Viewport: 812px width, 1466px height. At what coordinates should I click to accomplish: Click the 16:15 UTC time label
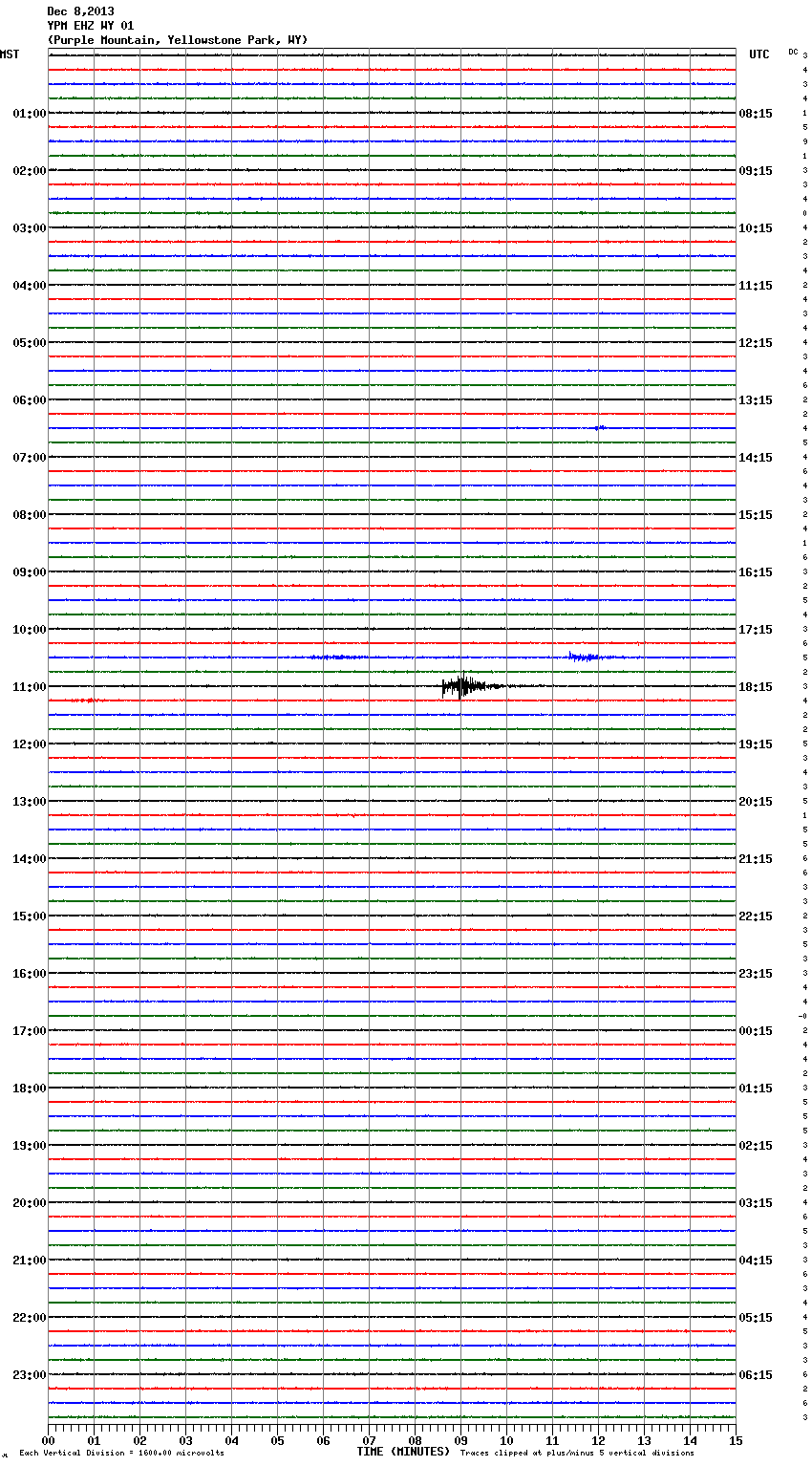[x=756, y=572]
